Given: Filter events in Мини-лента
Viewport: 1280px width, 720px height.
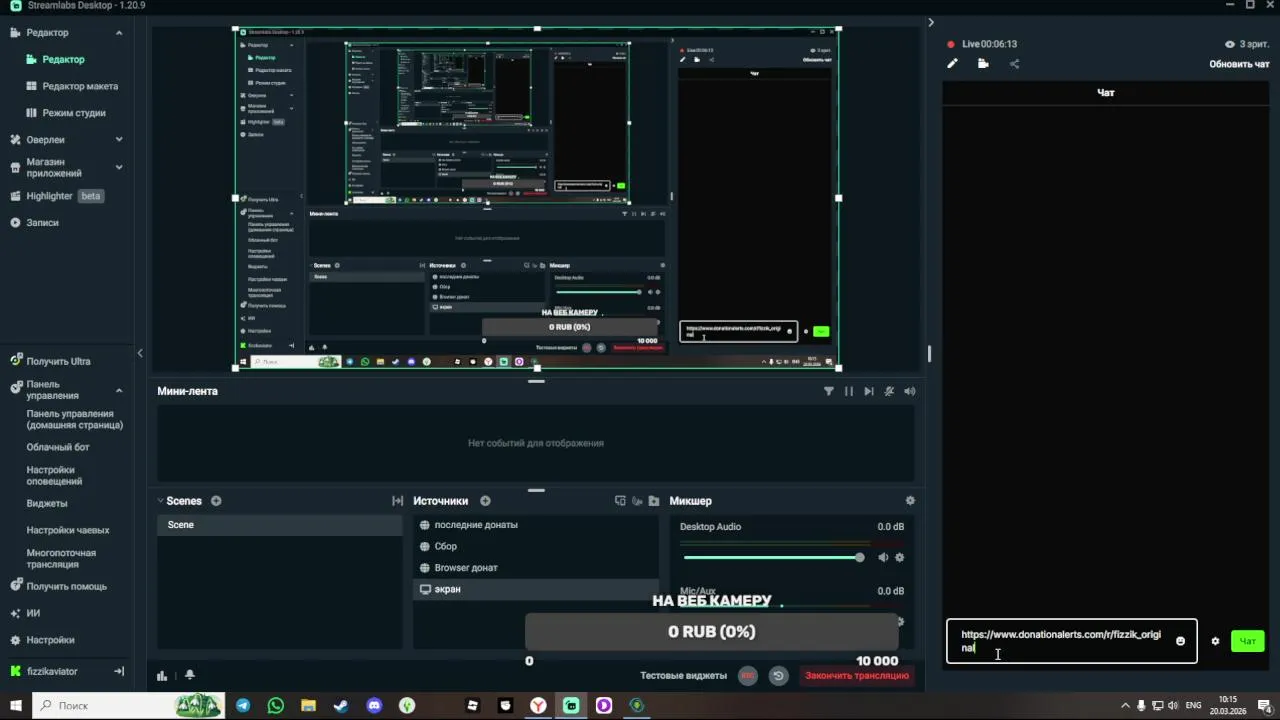Looking at the screenshot, I should (829, 391).
